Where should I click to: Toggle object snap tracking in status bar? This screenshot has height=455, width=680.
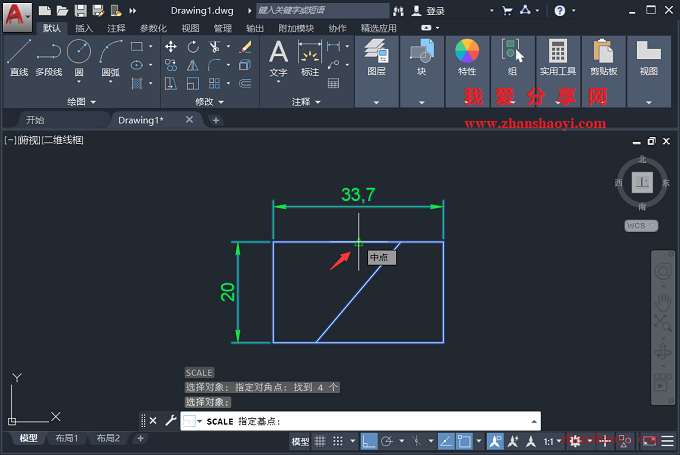[x=446, y=442]
